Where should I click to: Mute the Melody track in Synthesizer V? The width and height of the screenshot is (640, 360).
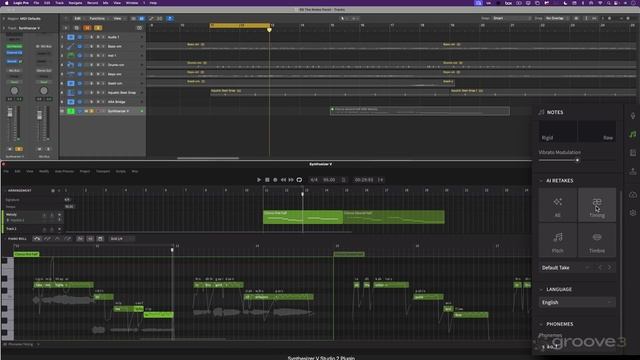pos(44,215)
